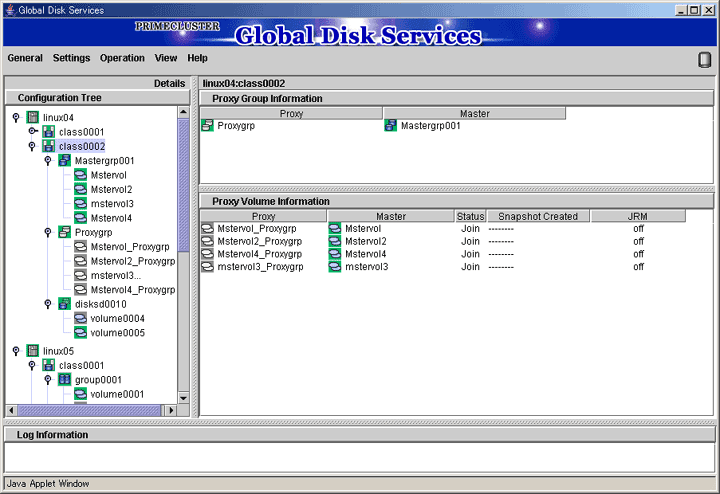Collapse the linux05 tree node

[x=16, y=351]
